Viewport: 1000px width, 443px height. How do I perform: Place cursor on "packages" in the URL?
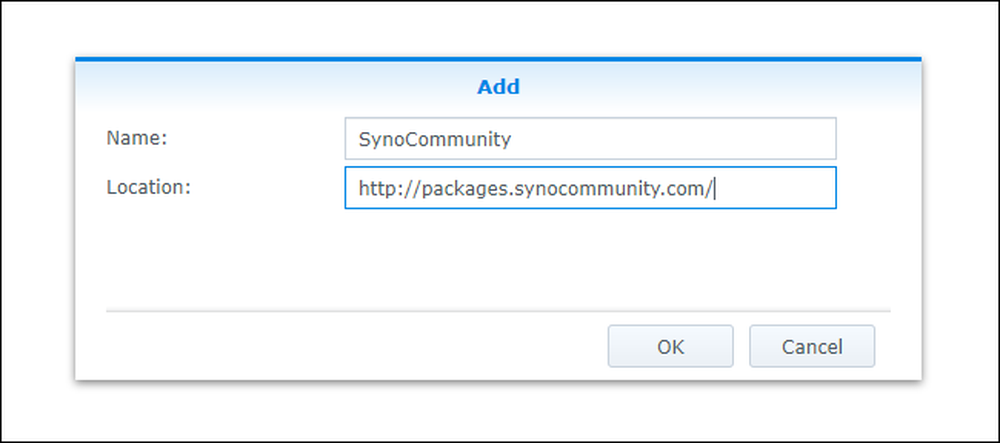464,189
